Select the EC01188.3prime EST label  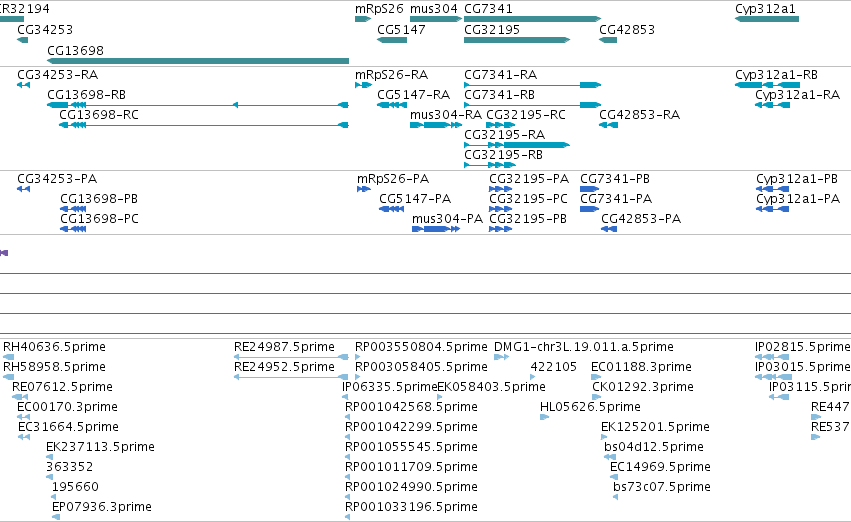tap(642, 367)
